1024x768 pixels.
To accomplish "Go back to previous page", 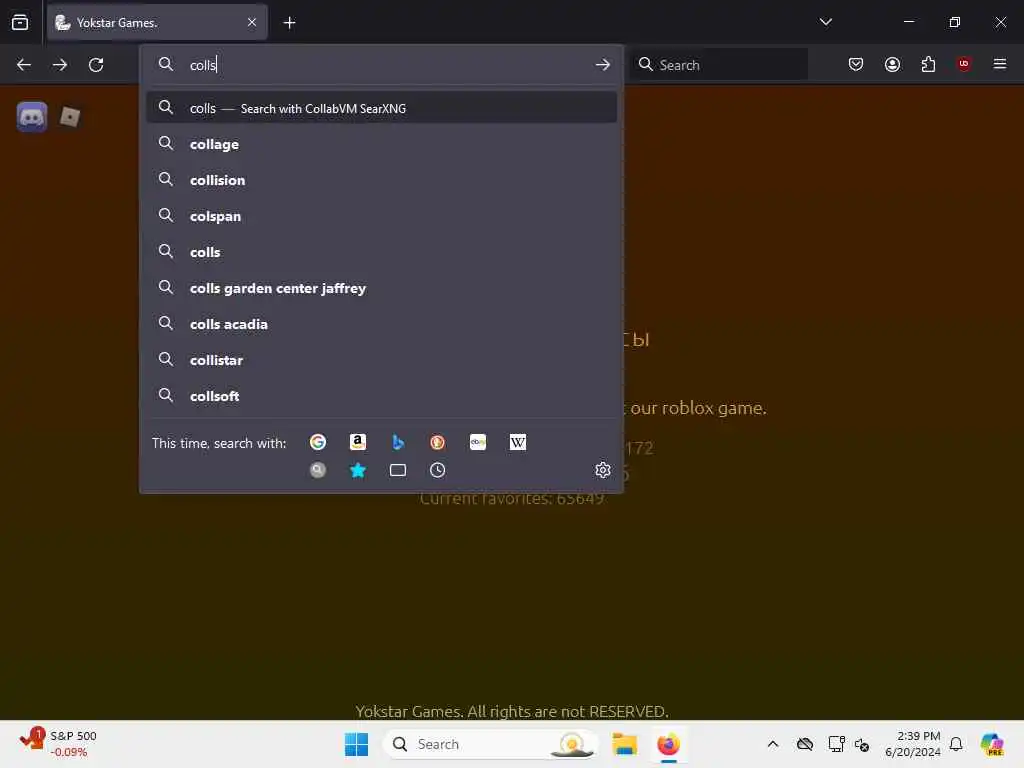I will 24,65.
